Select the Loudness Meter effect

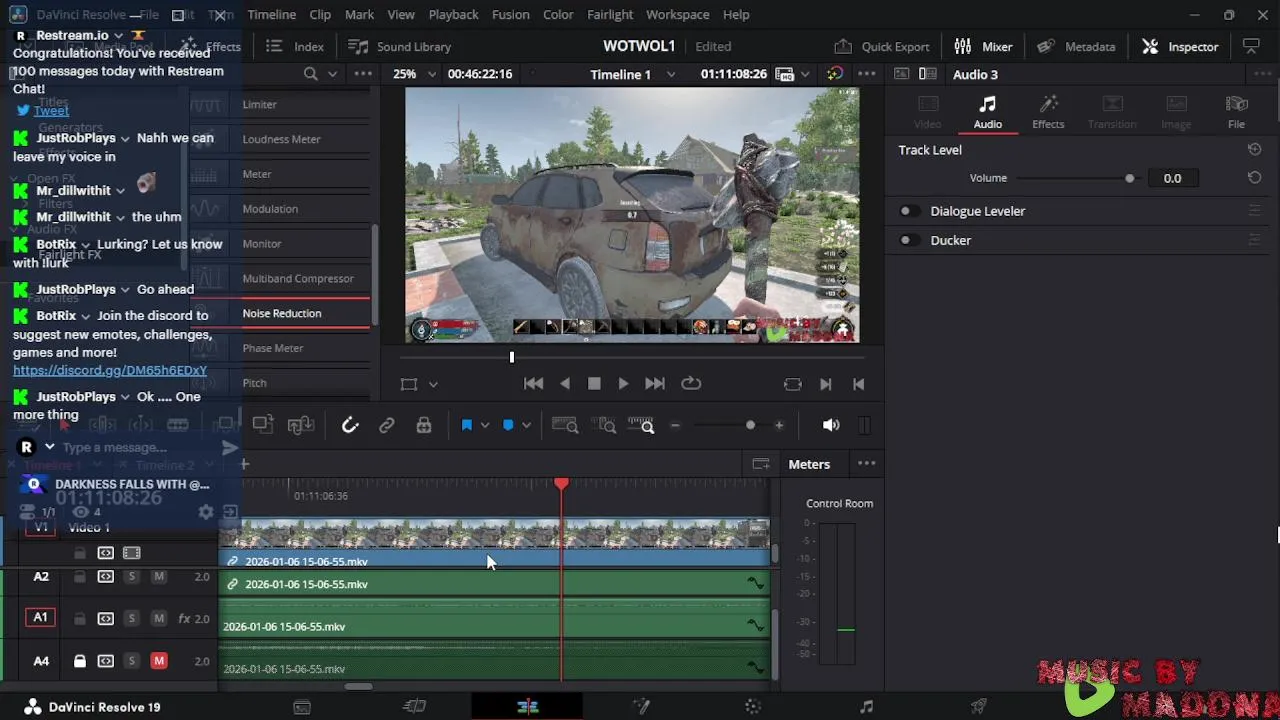281,139
